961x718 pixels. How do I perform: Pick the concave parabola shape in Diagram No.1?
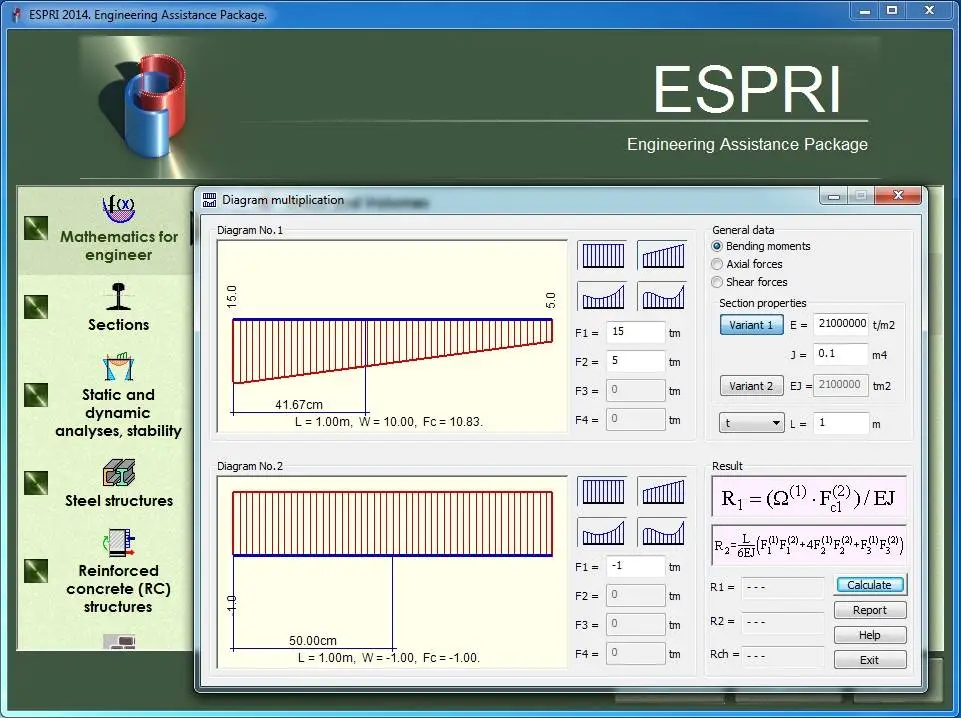coord(602,297)
